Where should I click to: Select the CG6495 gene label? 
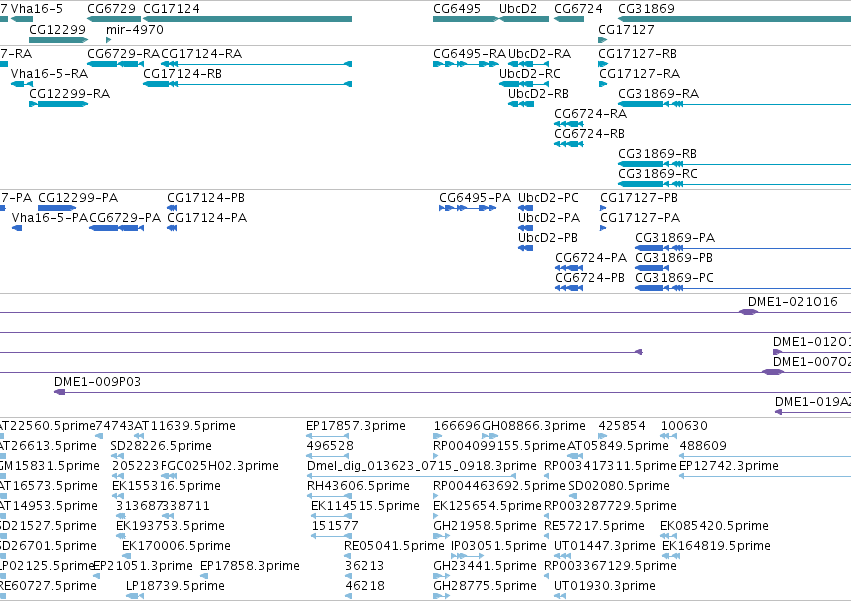pos(457,9)
